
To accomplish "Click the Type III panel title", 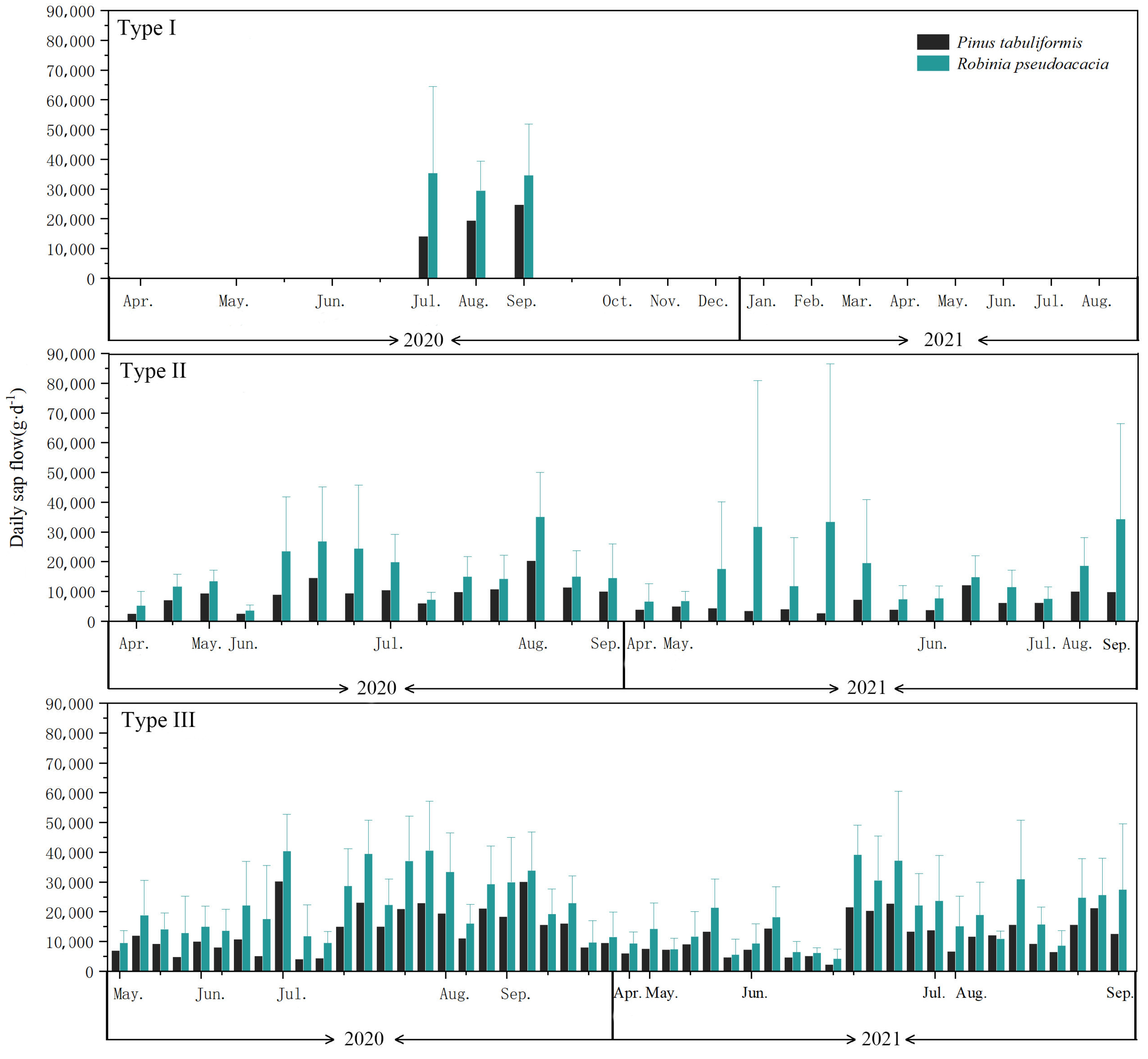I will pos(158,720).
